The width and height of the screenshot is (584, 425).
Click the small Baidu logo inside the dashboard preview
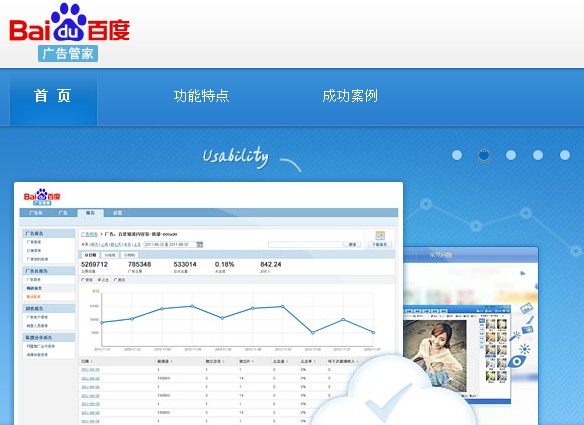click(42, 197)
